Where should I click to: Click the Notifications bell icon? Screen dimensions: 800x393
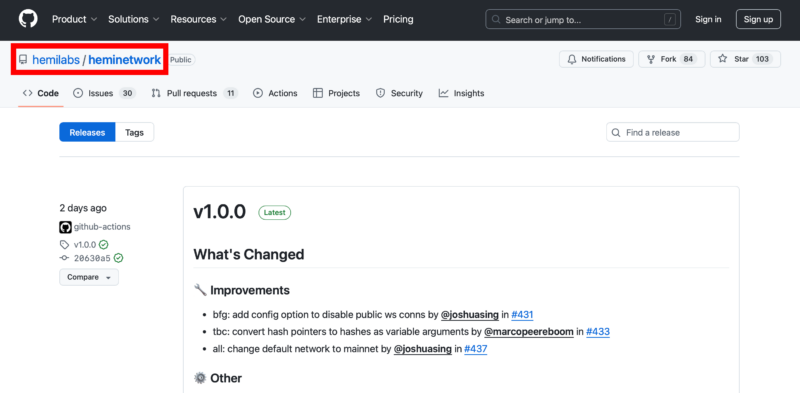(572, 59)
